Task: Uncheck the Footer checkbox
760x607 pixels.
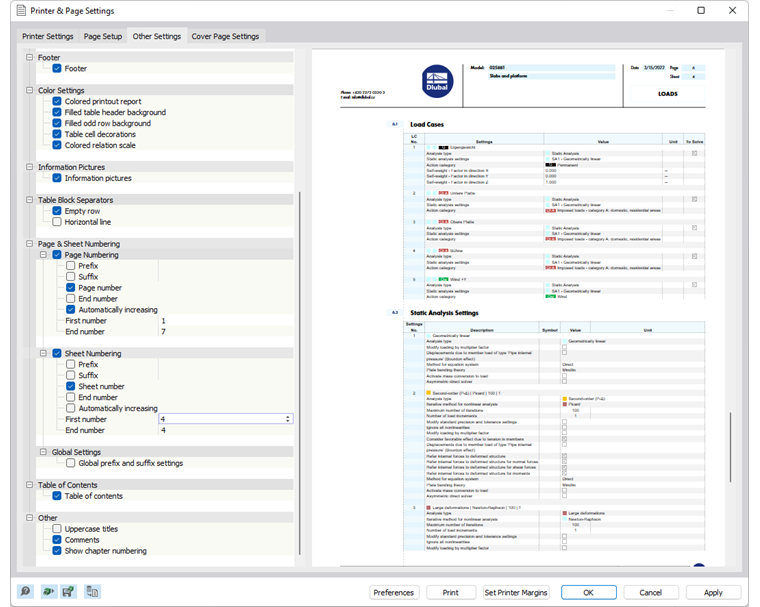Action: (57, 68)
